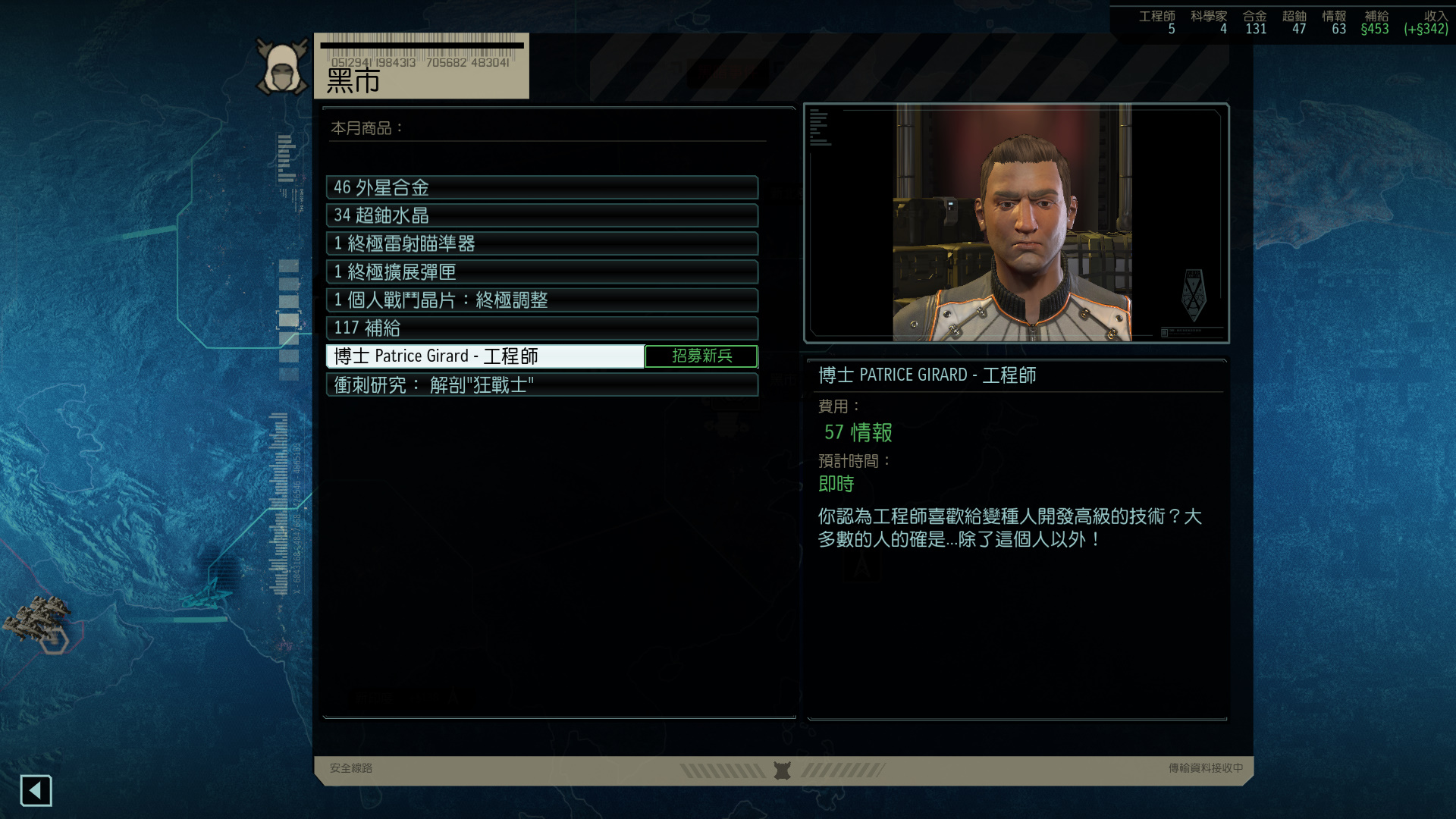Choose 1 終極擴展彈匣 entry

[542, 271]
